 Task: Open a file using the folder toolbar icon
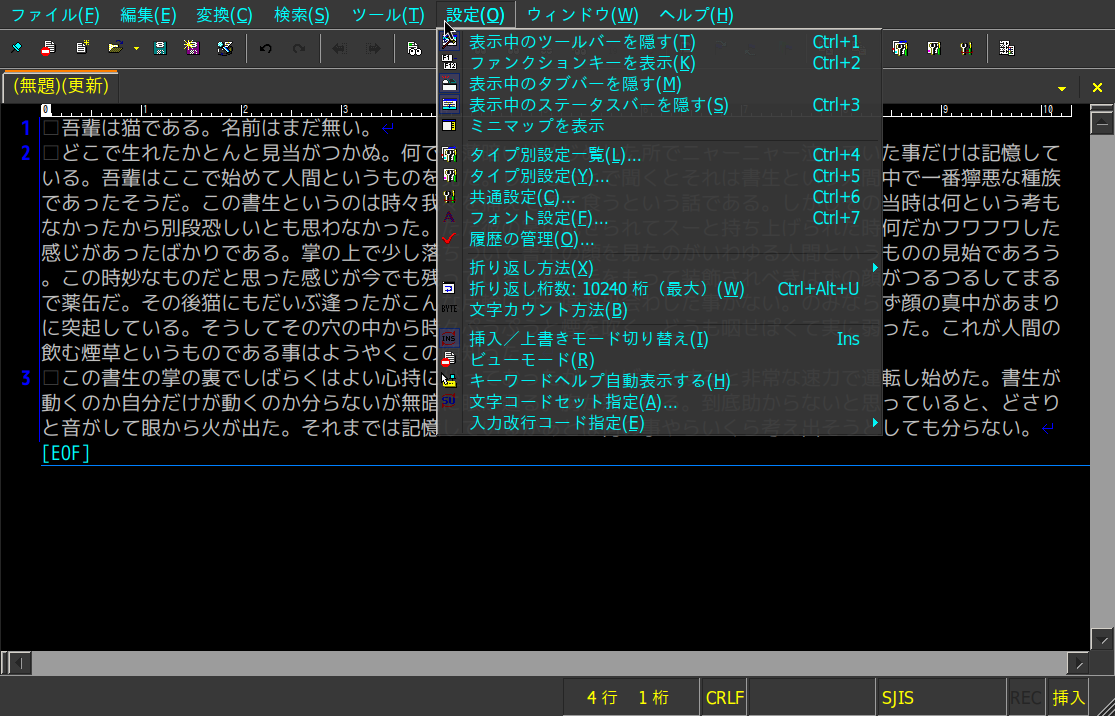[x=113, y=47]
